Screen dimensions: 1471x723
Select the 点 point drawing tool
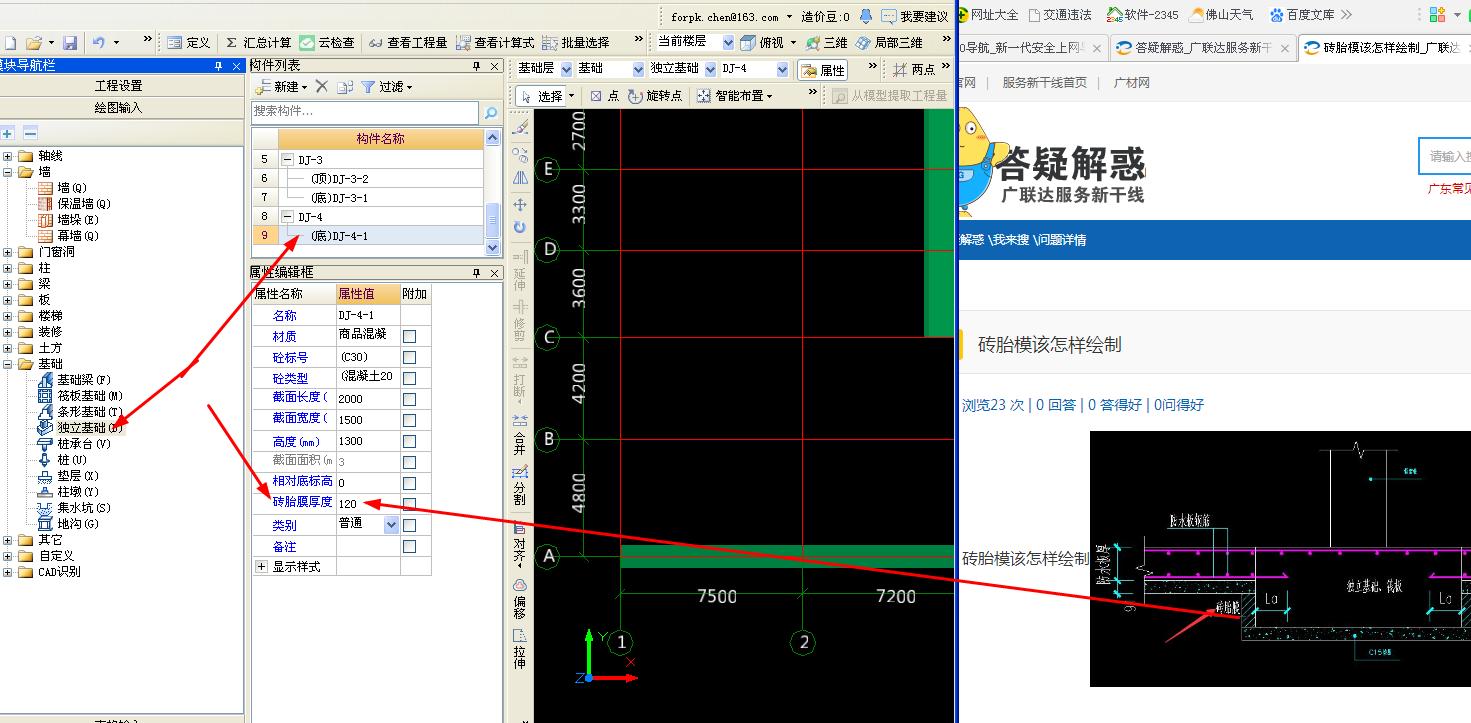point(605,96)
